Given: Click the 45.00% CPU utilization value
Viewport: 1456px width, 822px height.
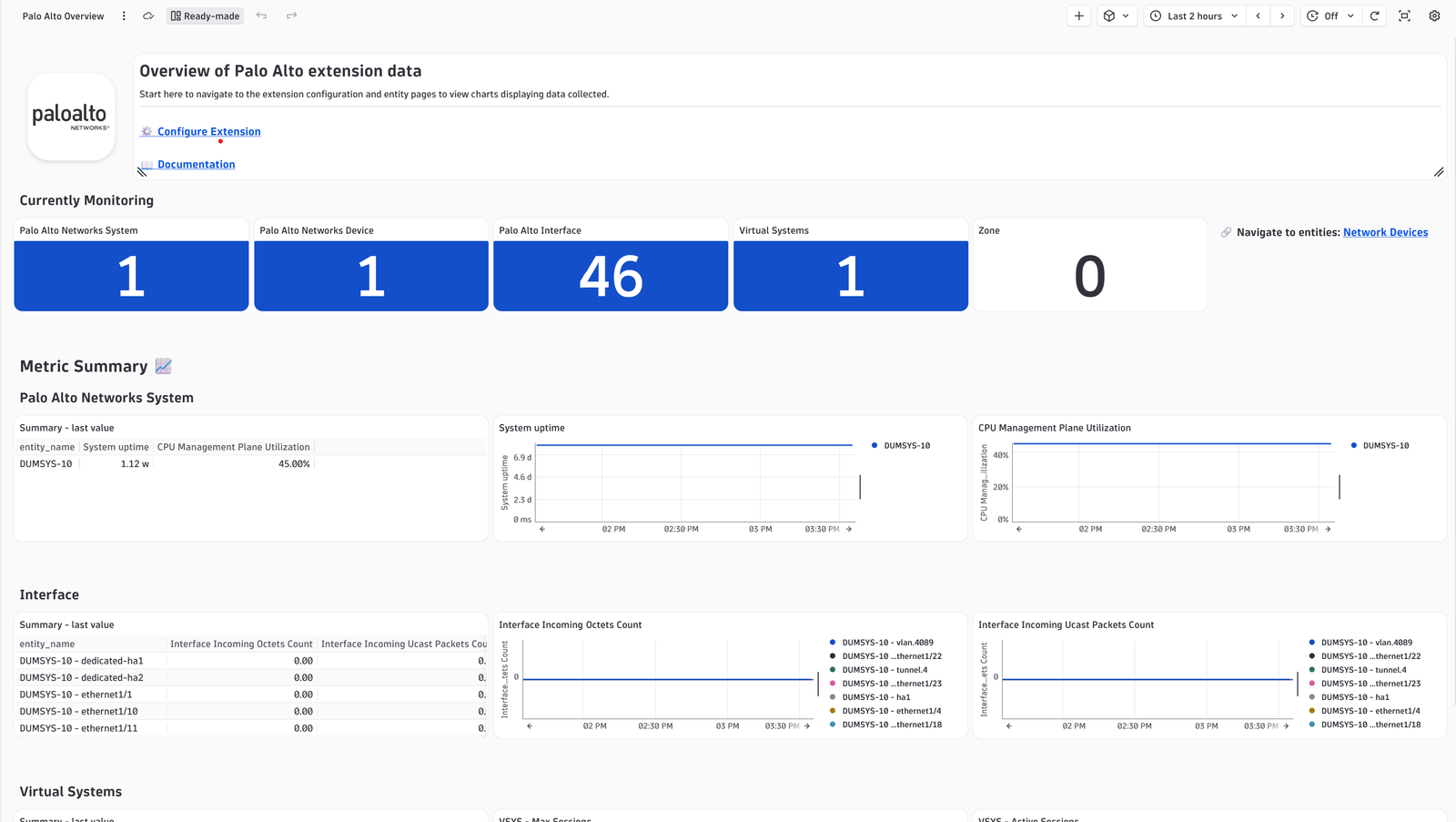Looking at the screenshot, I should (294, 463).
